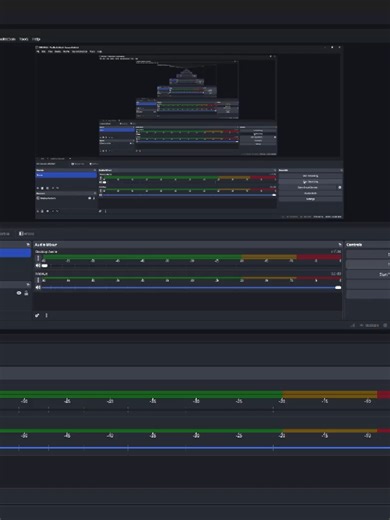Click the add scene plus icon in the captured window
This screenshot has width=390, height=520.
[x=38, y=188]
